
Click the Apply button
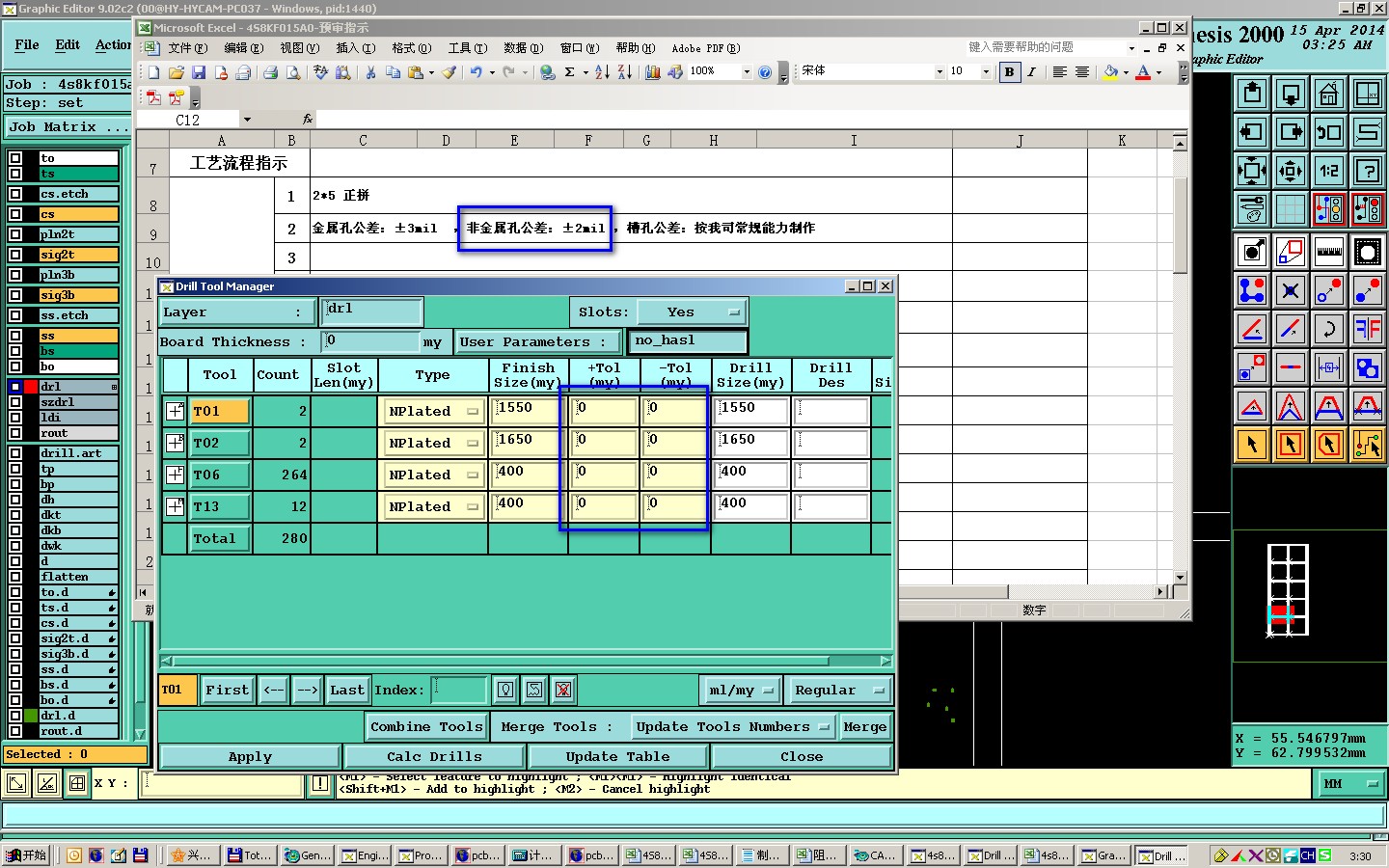click(x=250, y=757)
